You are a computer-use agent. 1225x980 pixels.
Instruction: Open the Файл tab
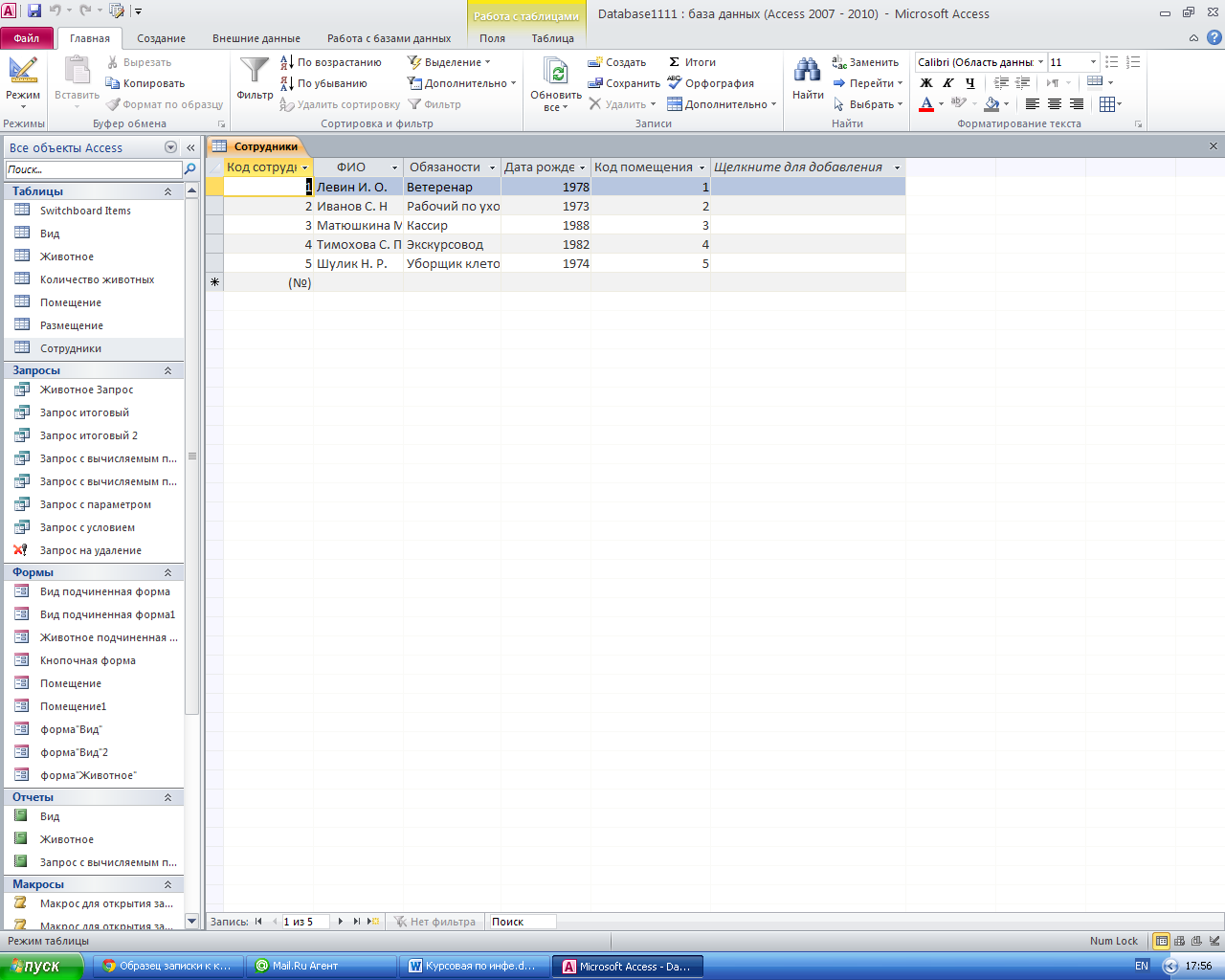coord(27,38)
